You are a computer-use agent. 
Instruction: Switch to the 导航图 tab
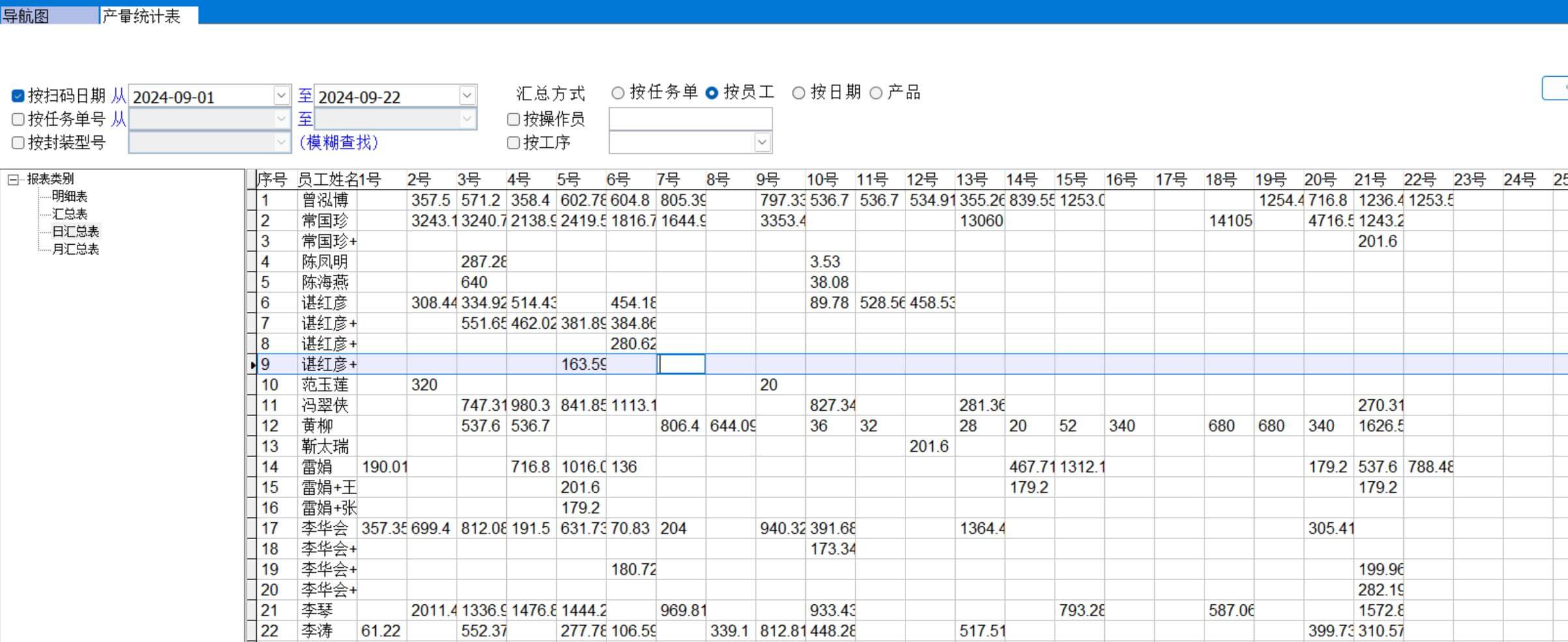pyautogui.click(x=26, y=16)
